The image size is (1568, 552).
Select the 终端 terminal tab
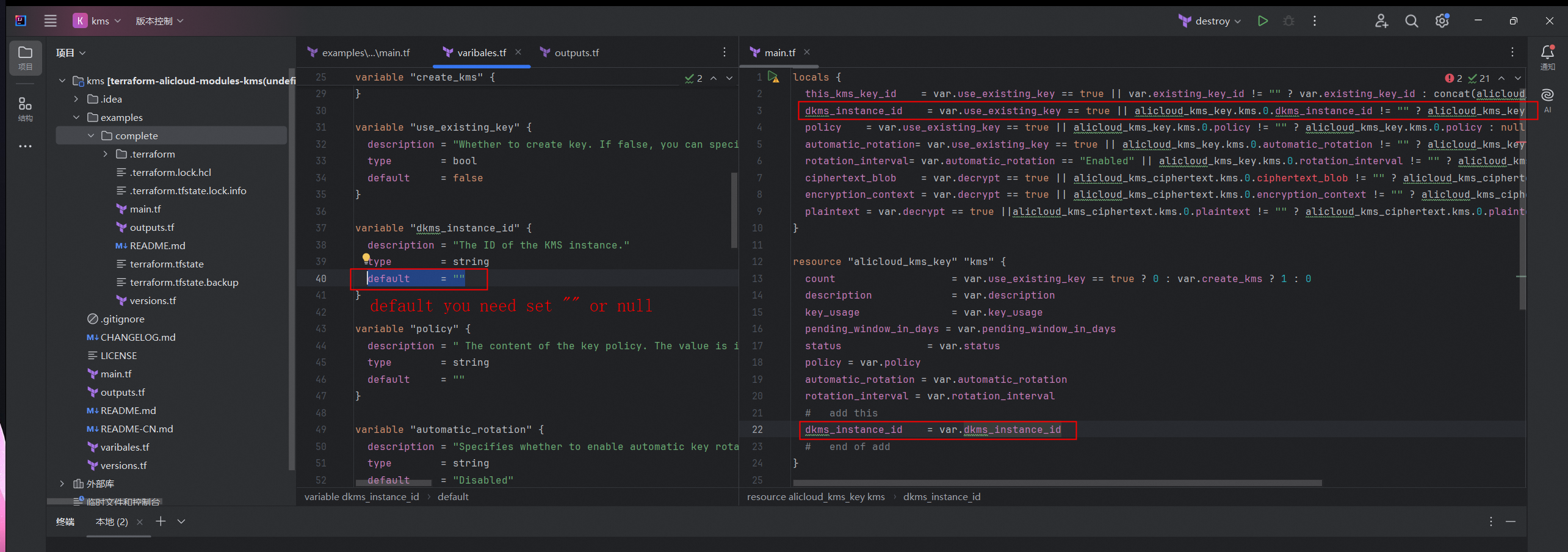click(x=65, y=521)
